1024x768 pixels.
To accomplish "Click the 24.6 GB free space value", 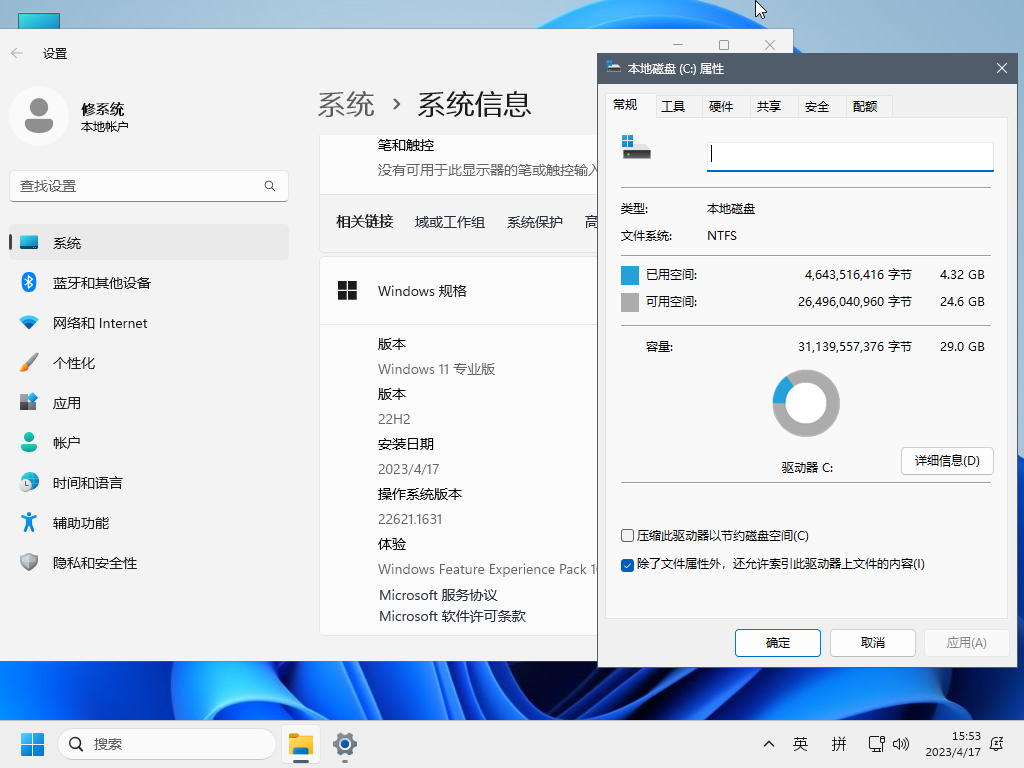I will pos(962,302).
